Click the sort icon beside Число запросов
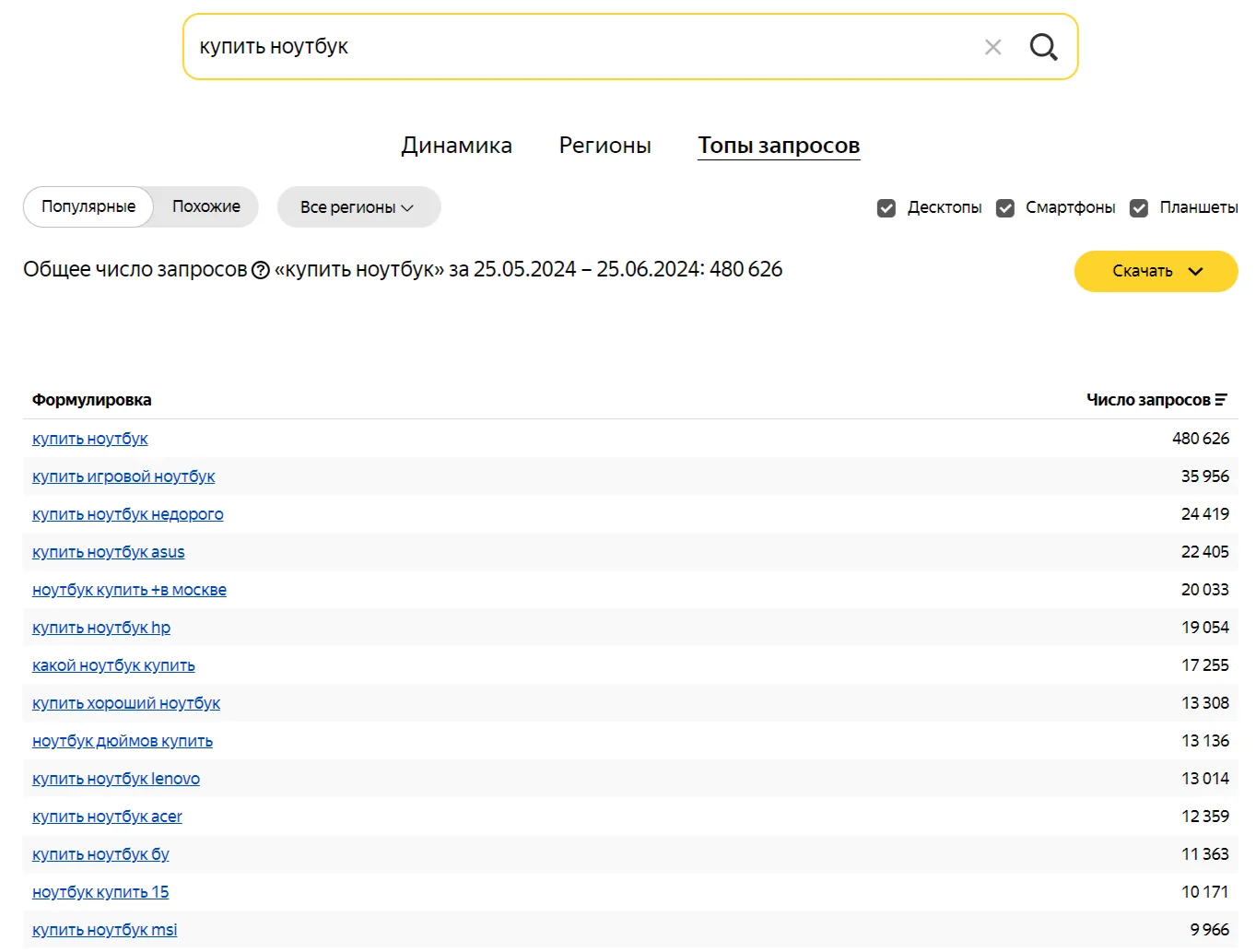 click(x=1221, y=400)
